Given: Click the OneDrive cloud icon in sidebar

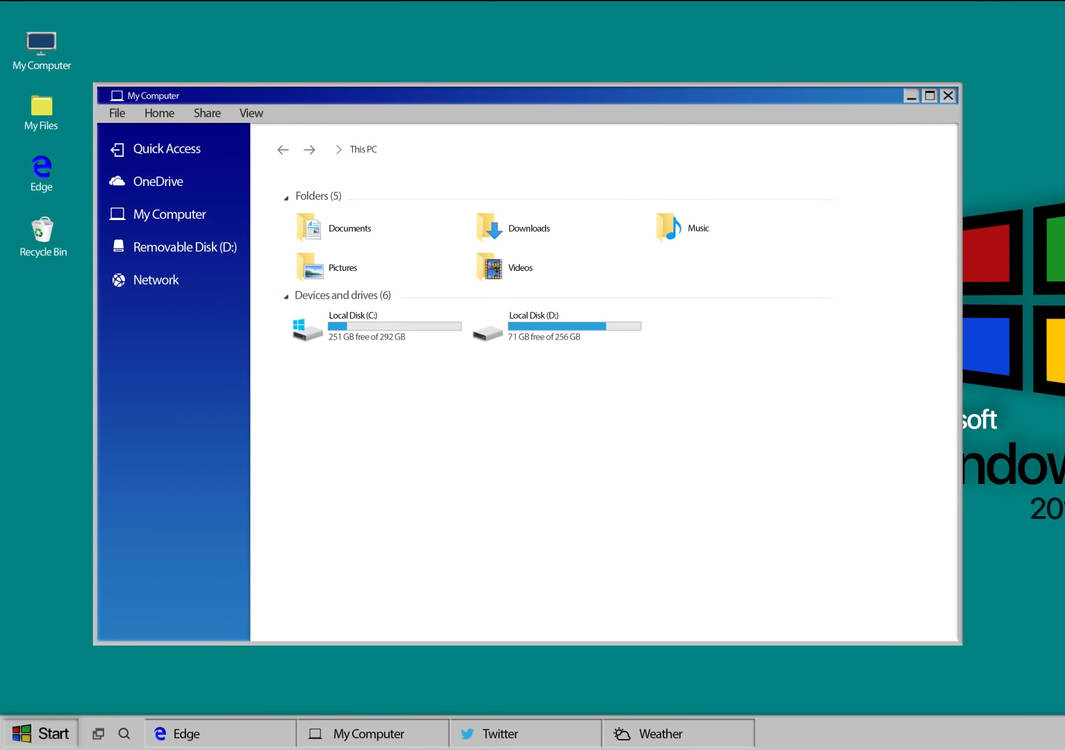Looking at the screenshot, I should [x=118, y=181].
